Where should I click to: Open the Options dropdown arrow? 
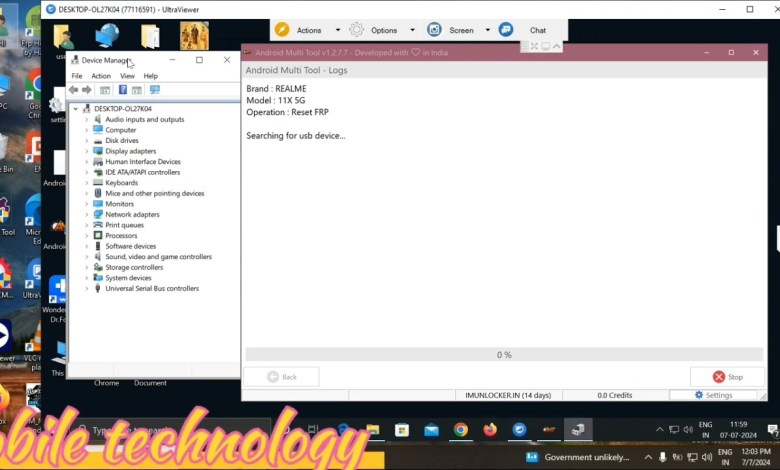(412, 30)
